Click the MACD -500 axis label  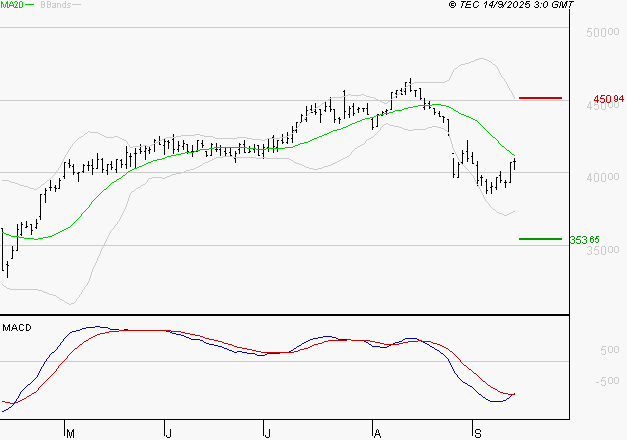tap(607, 381)
